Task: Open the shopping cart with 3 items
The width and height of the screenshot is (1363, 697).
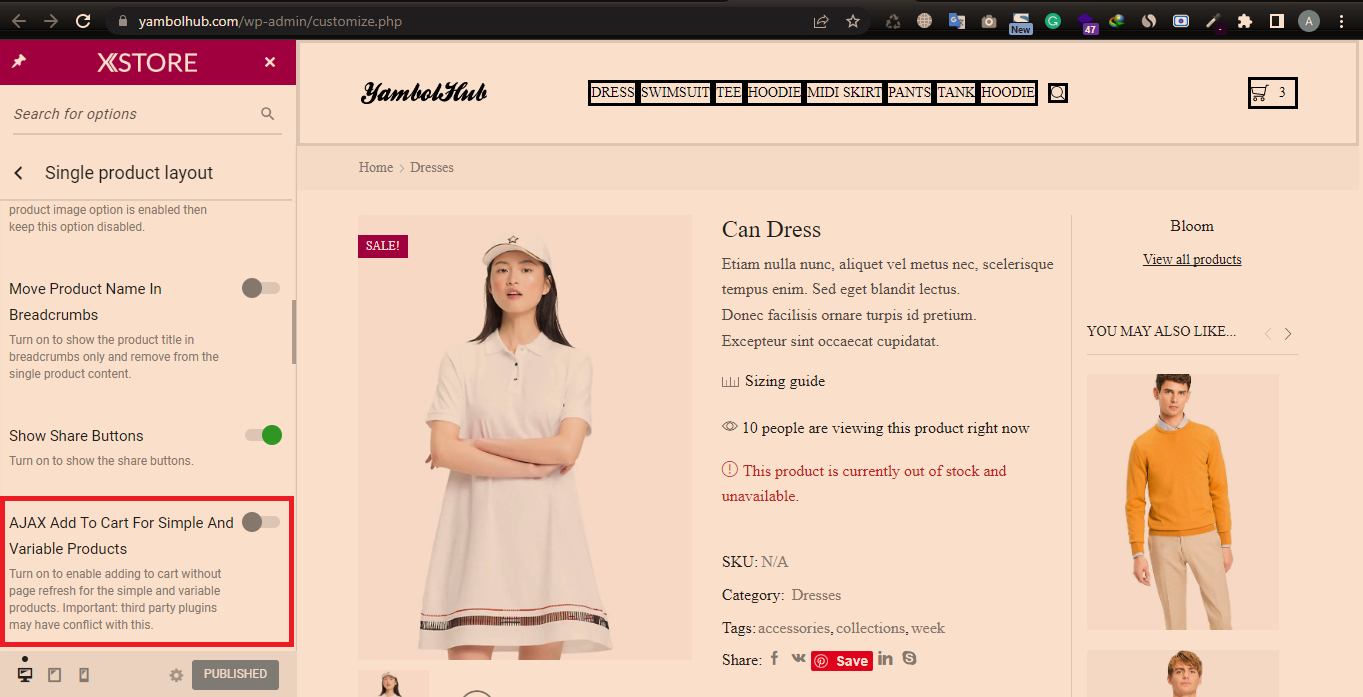Action: click(1272, 93)
